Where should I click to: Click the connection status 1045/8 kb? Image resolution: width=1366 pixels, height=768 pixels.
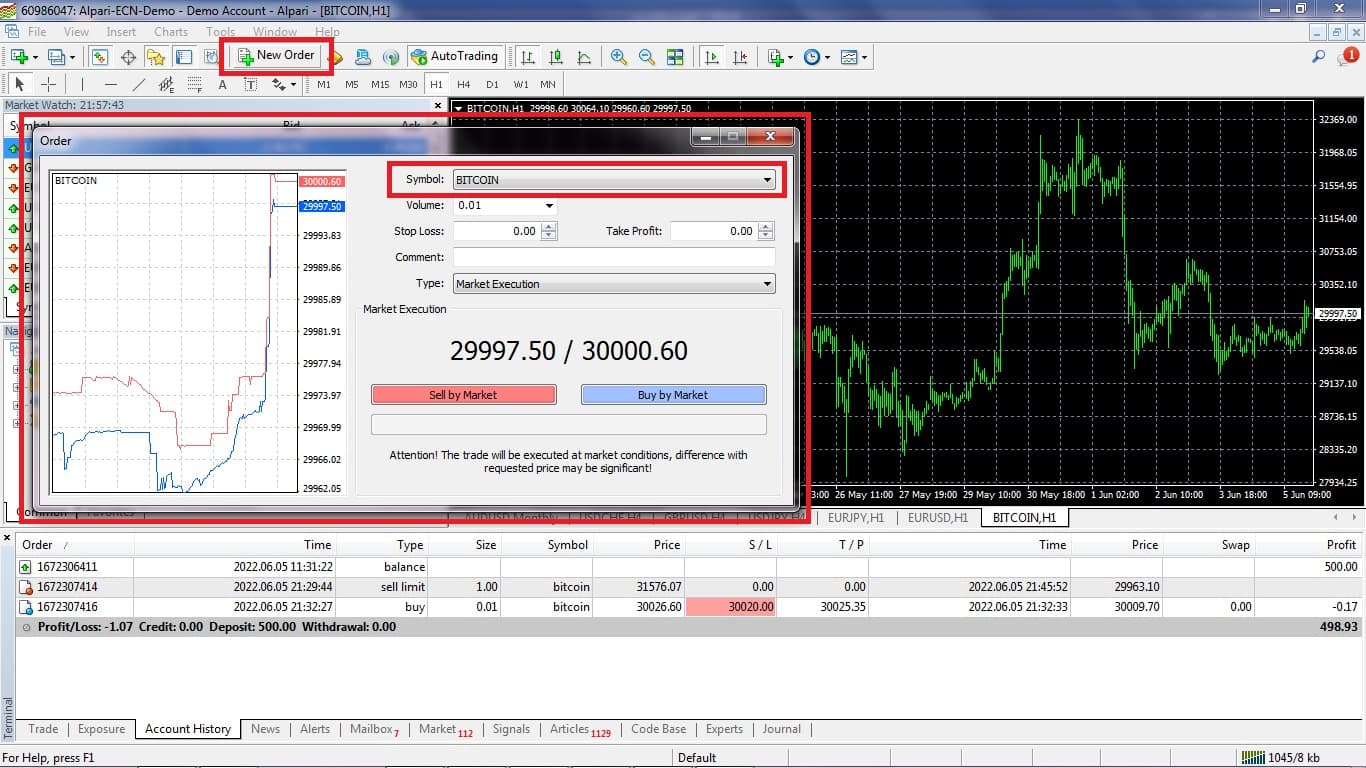pyautogui.click(x=1281, y=758)
